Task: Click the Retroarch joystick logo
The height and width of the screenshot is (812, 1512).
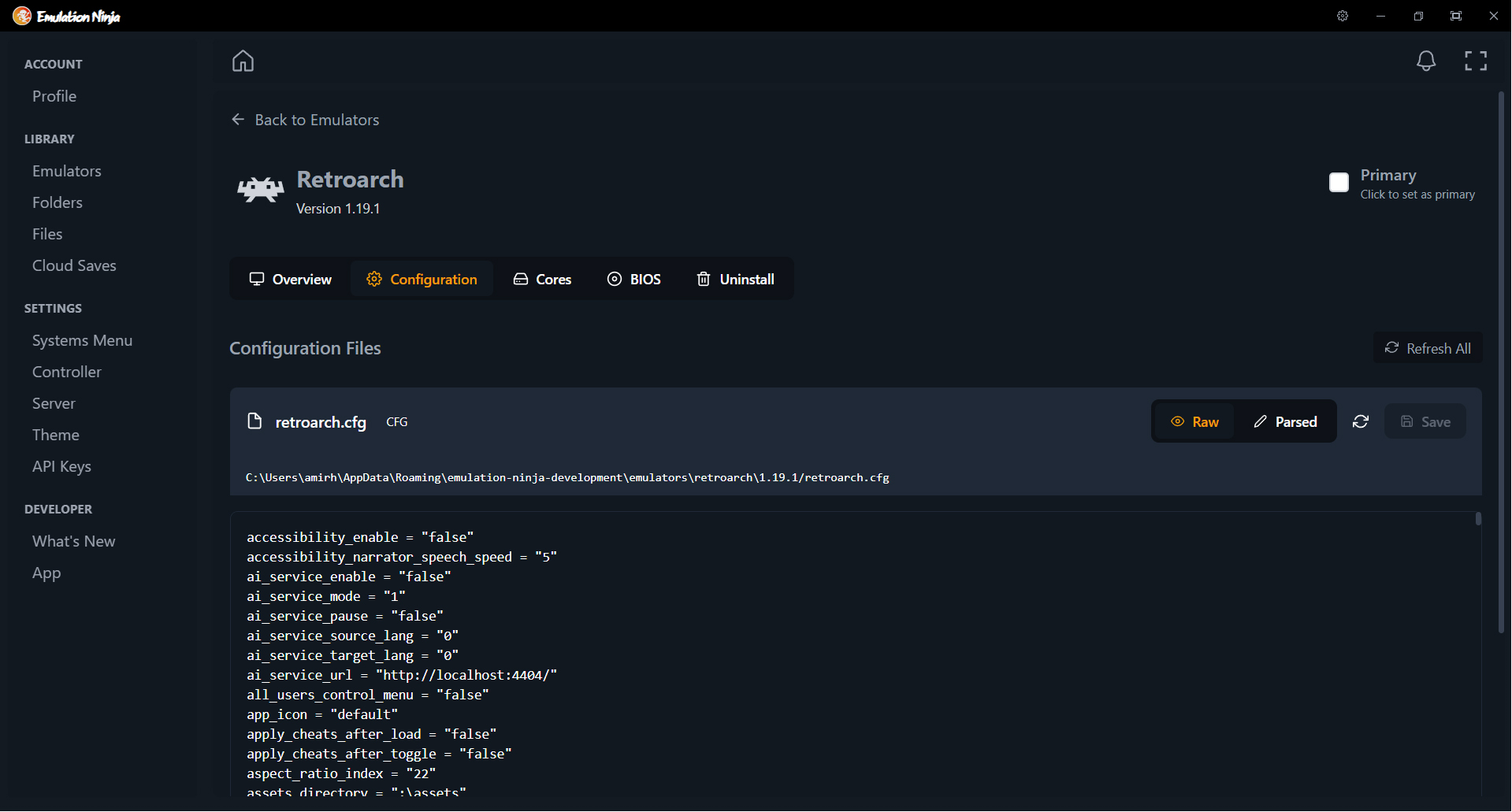Action: (x=259, y=189)
